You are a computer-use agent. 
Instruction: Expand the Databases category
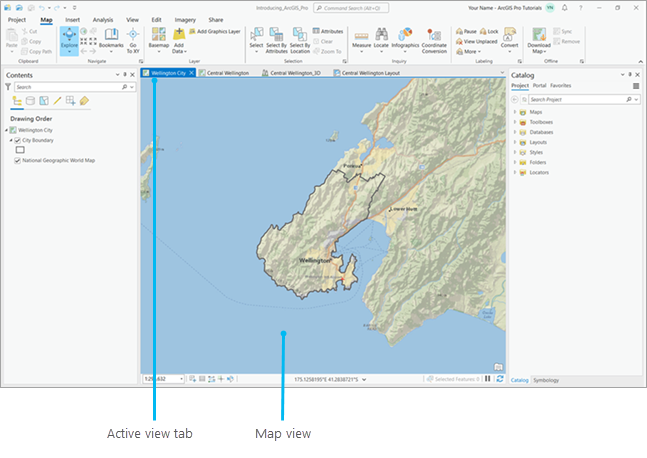[515, 132]
